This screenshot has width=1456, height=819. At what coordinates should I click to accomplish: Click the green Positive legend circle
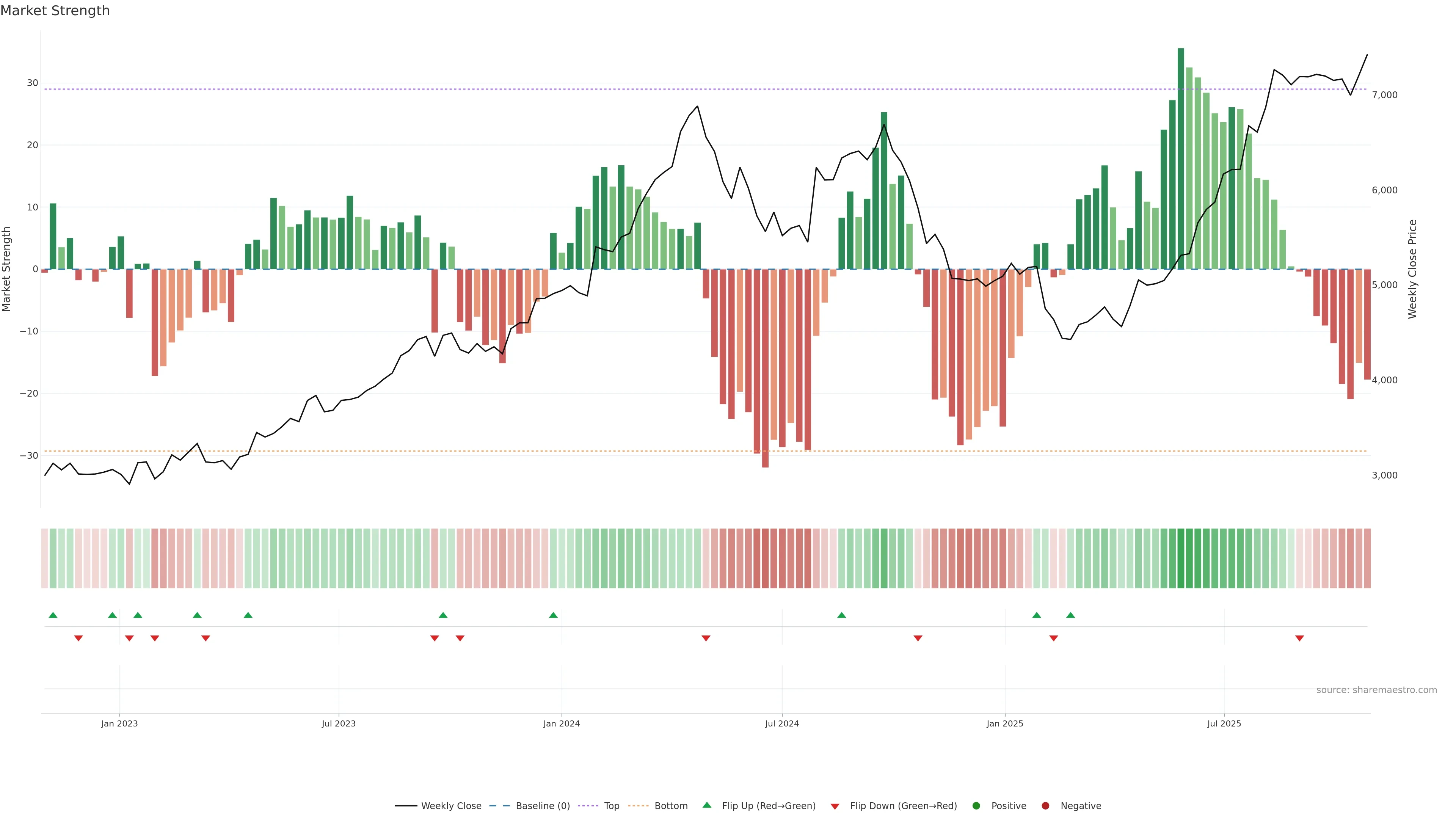pos(976,805)
